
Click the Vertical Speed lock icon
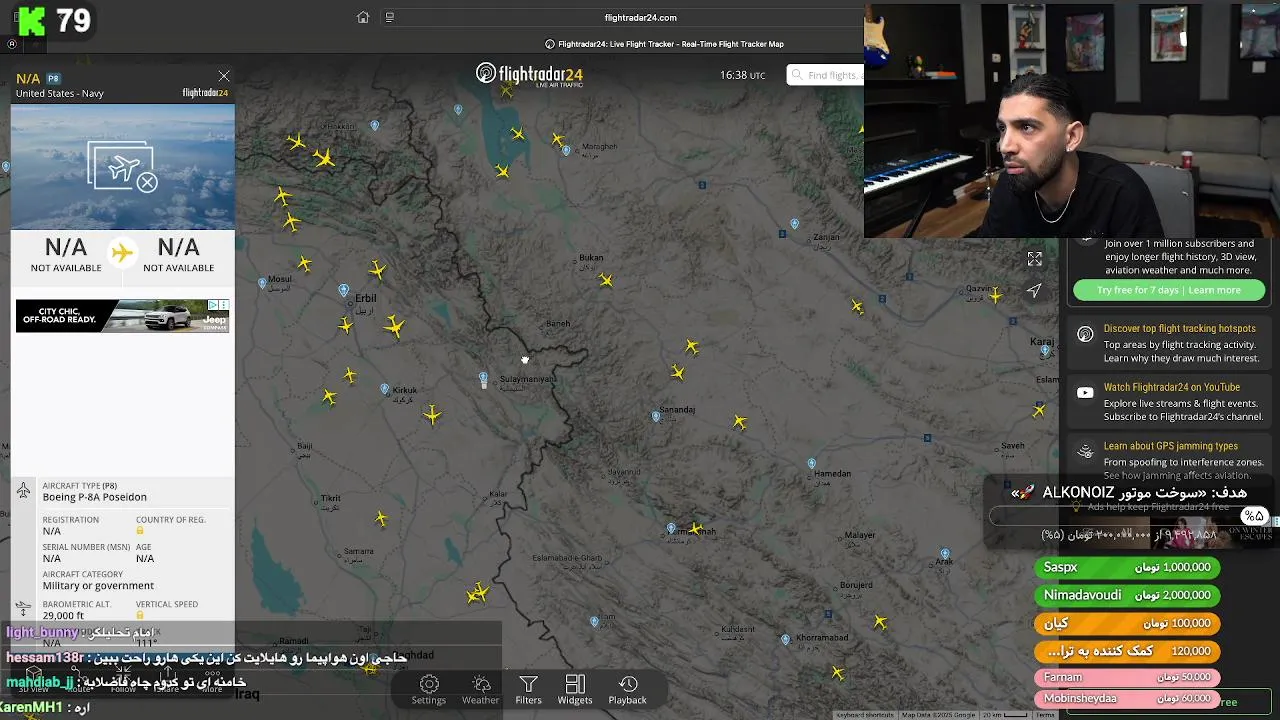tap(140, 615)
